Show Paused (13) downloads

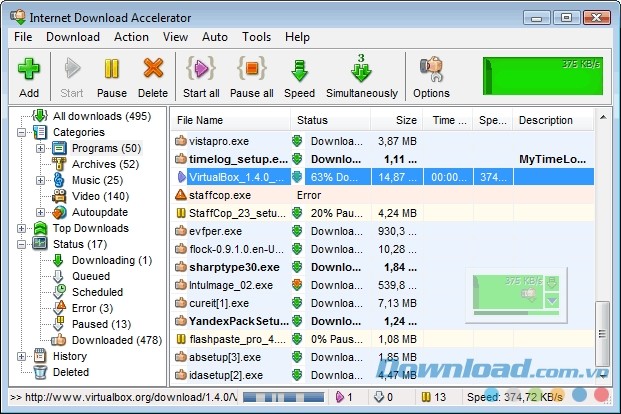point(101,324)
